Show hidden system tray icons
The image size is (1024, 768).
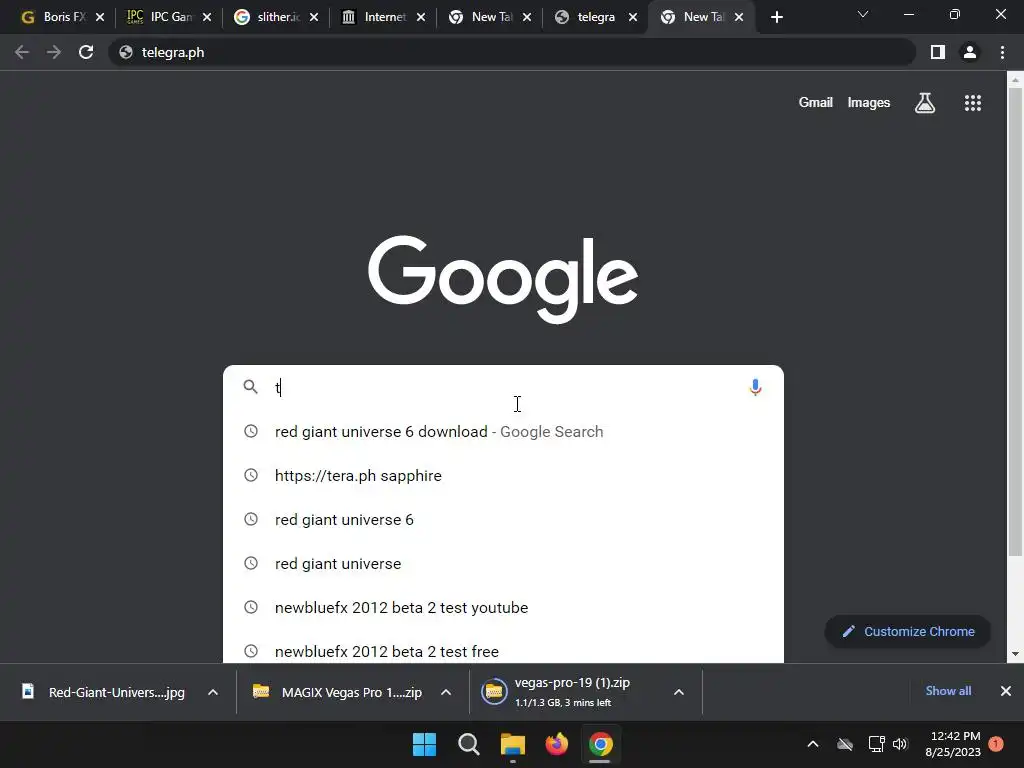point(813,744)
